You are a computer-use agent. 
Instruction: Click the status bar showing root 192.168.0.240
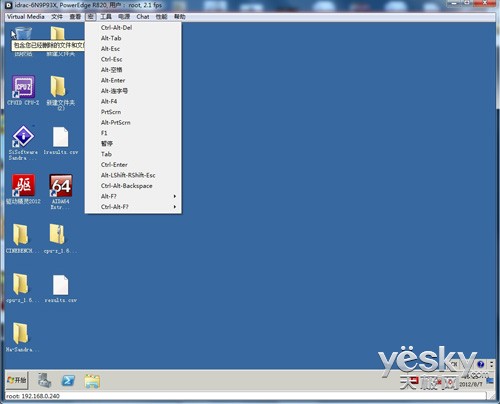pos(246,396)
